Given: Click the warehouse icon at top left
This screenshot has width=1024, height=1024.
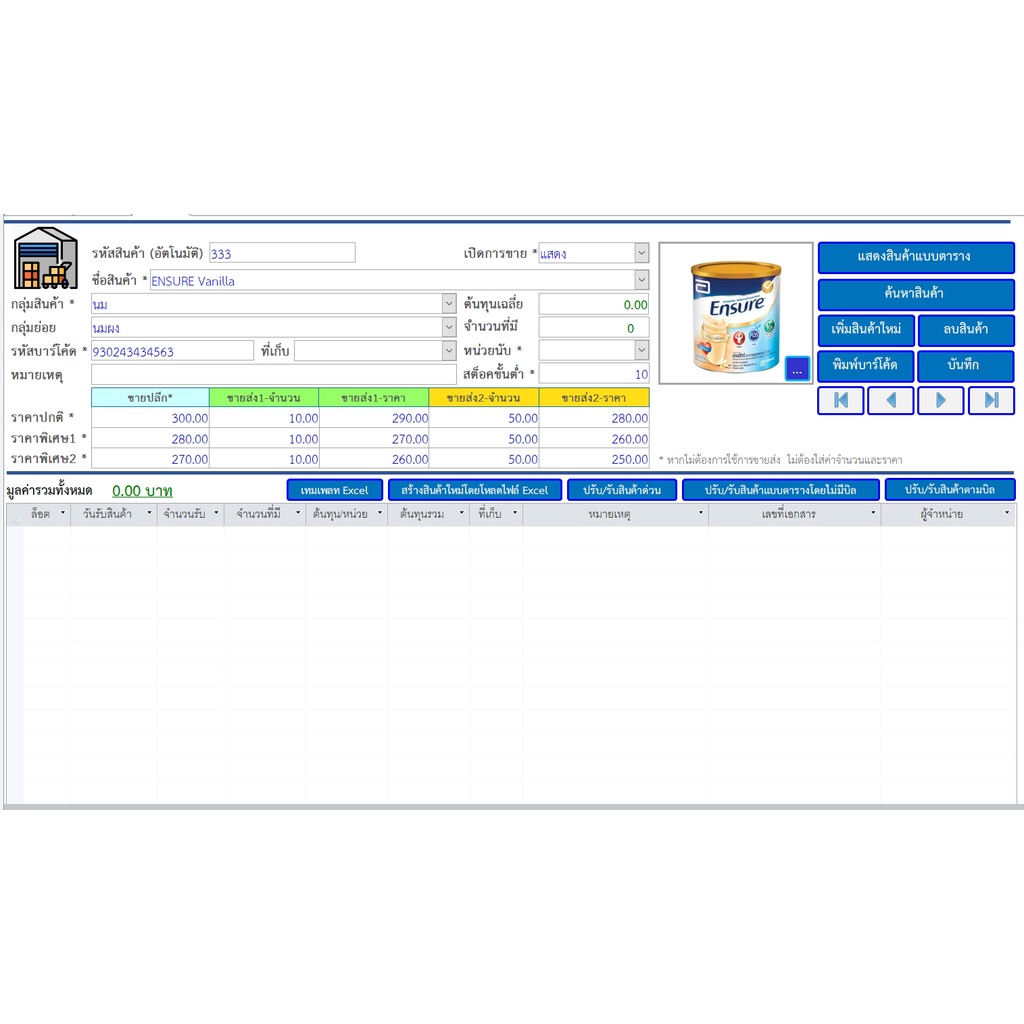Looking at the screenshot, I should [45, 259].
